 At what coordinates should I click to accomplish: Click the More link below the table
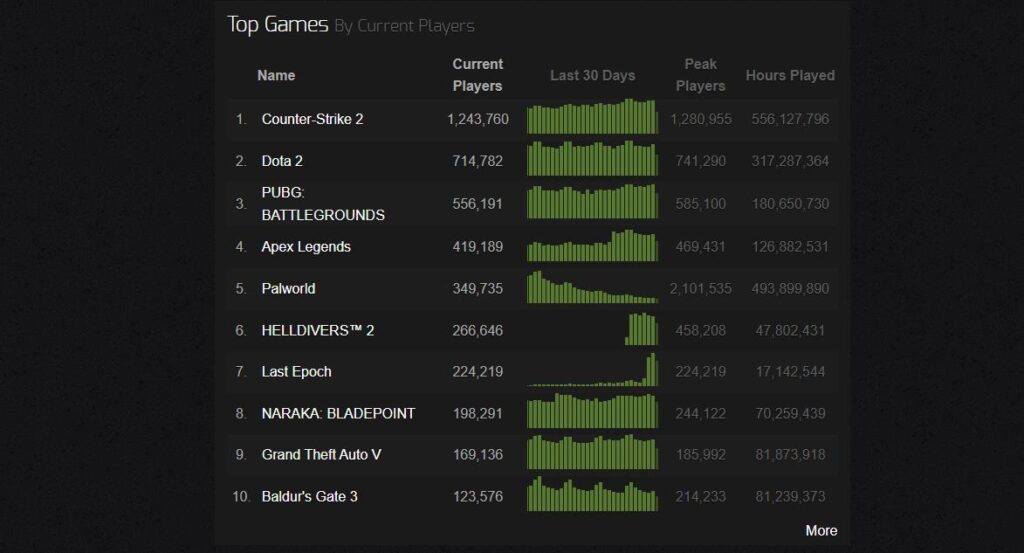tap(821, 530)
